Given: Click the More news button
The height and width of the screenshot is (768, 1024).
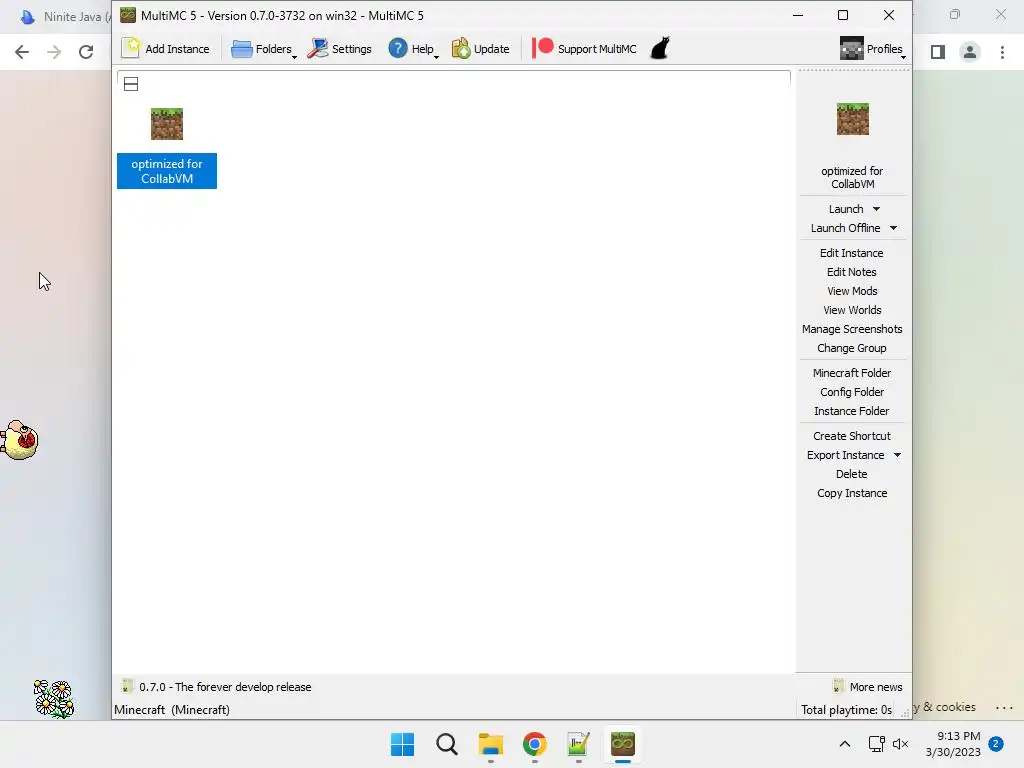Looking at the screenshot, I should point(868,687).
